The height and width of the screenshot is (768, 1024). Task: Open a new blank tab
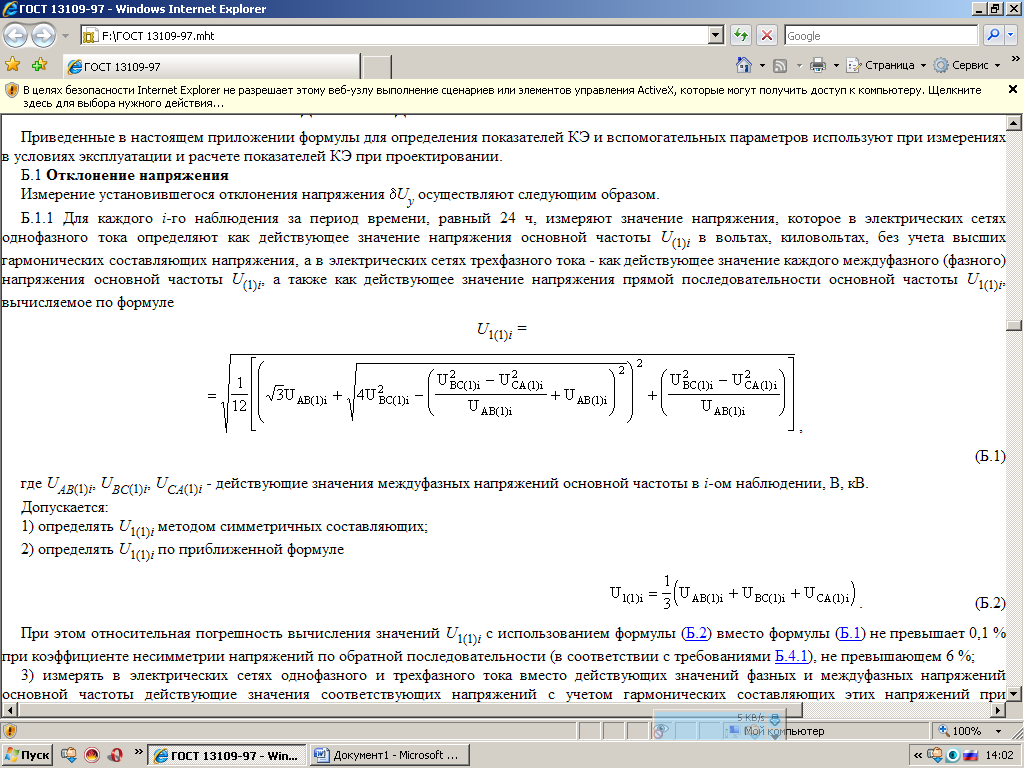377,67
